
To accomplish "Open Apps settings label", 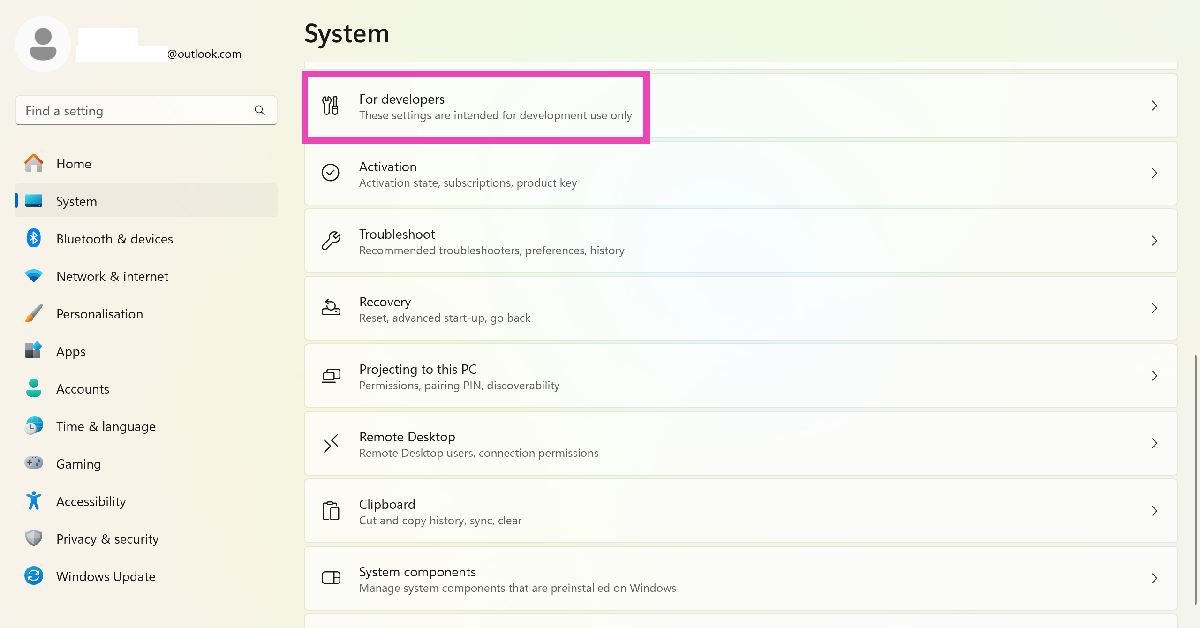I will (x=71, y=352).
